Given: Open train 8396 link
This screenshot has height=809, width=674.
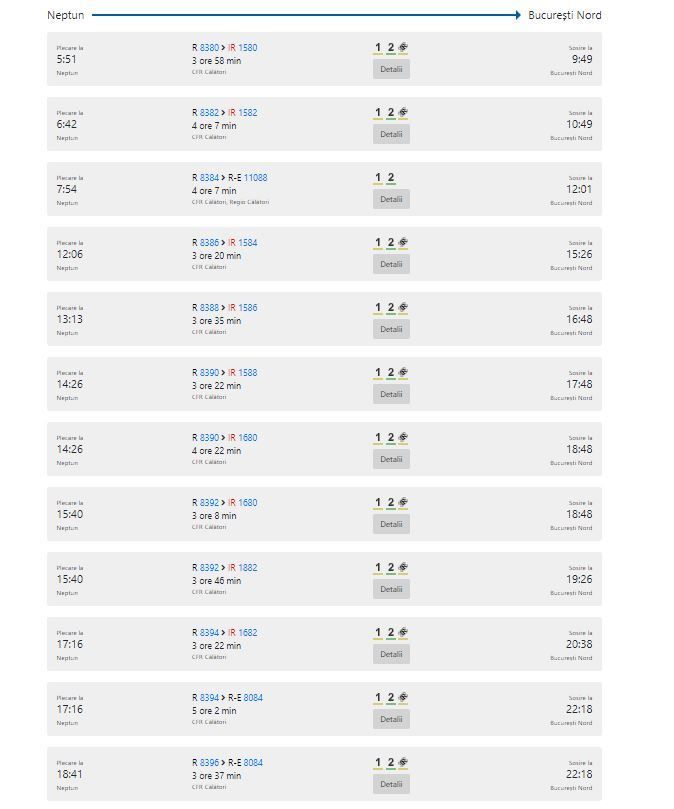Looking at the screenshot, I should tap(209, 763).
